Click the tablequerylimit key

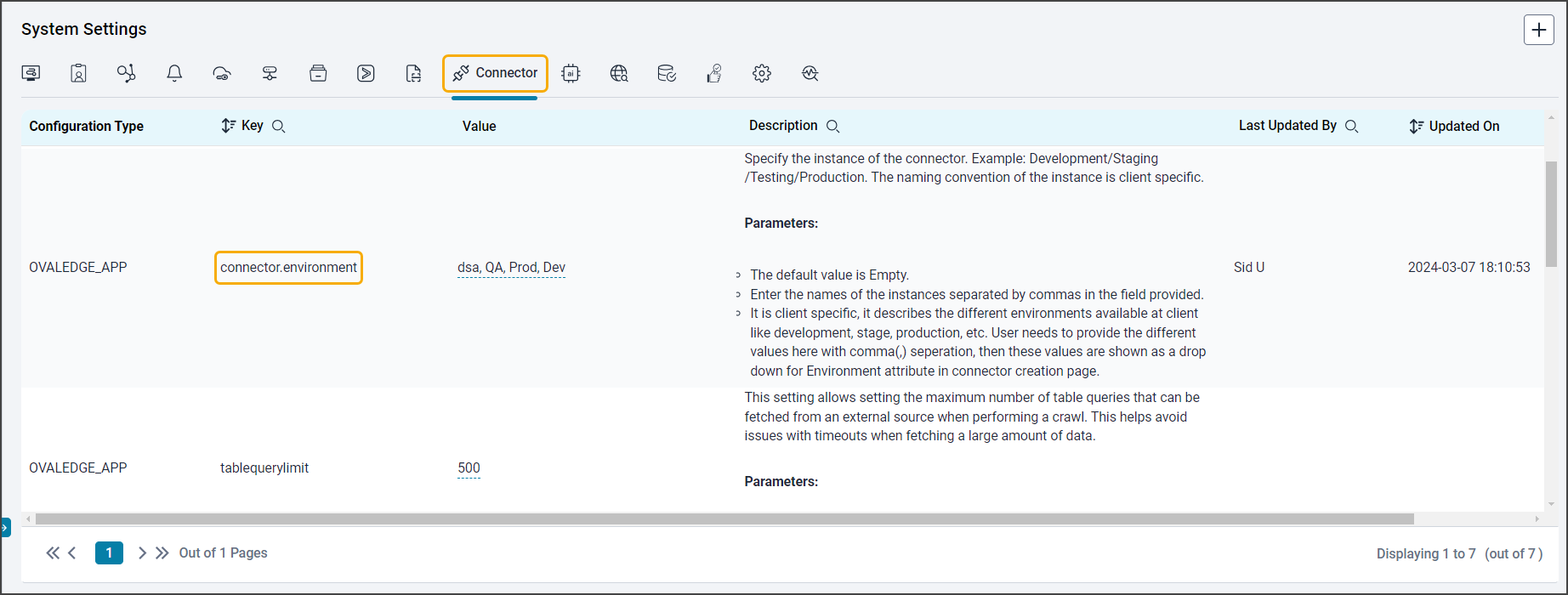click(264, 467)
